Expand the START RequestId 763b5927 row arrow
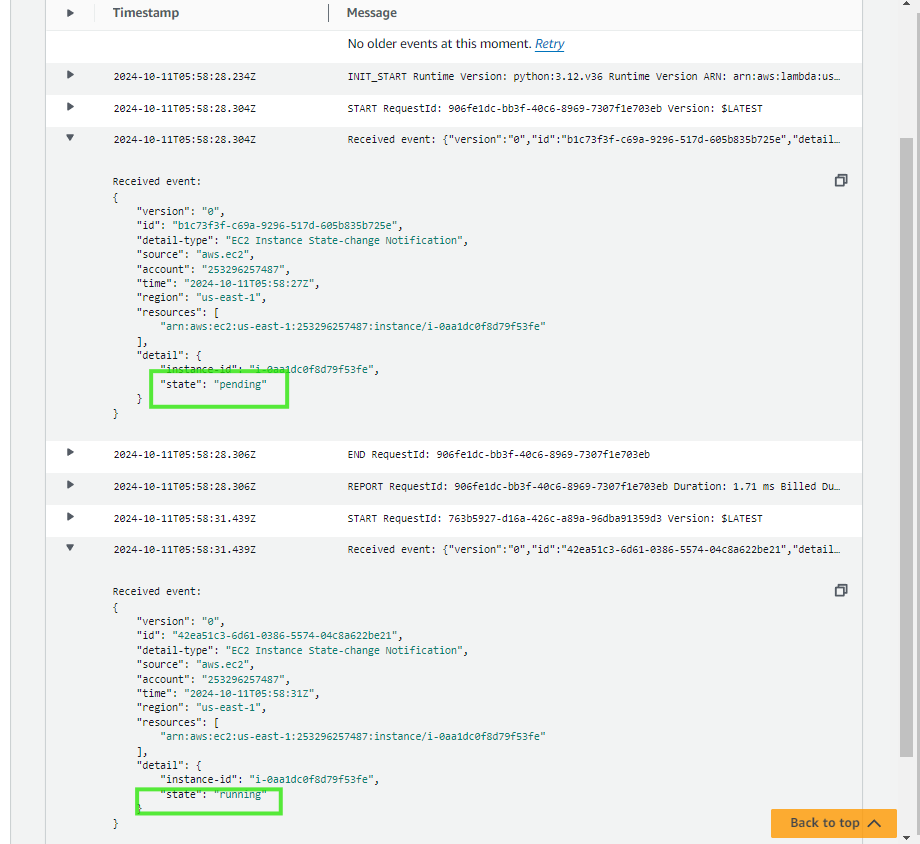 [70, 517]
